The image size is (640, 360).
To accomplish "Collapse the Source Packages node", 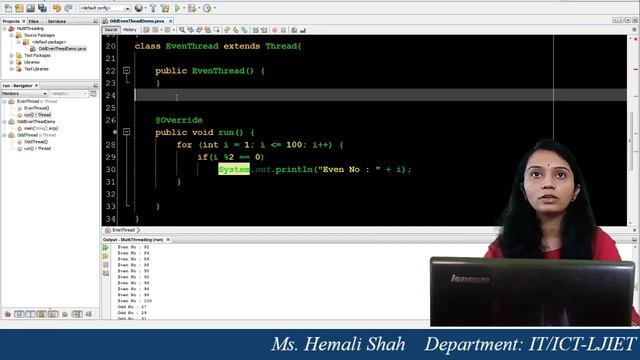I will tap(11, 35).
